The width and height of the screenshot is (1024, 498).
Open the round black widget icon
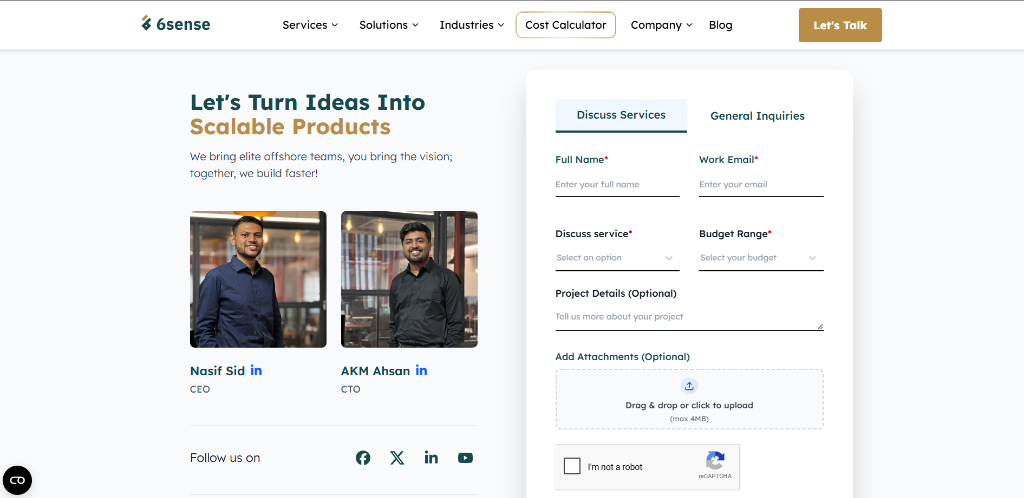click(17, 480)
